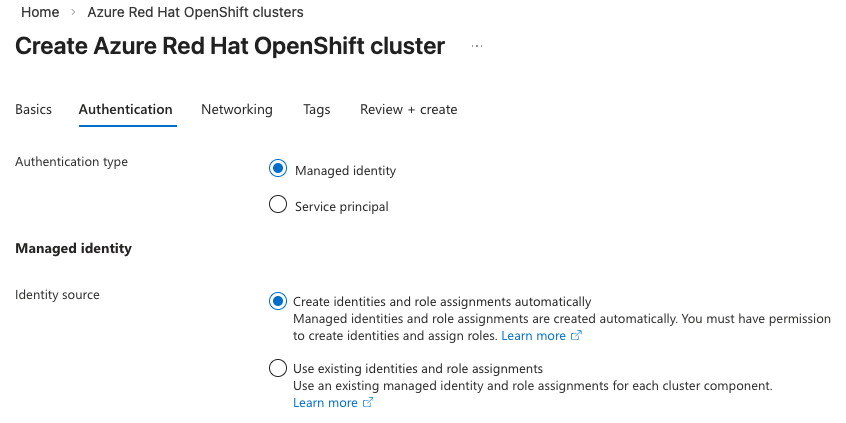
Task: Go to the Networking tab
Action: 237,110
